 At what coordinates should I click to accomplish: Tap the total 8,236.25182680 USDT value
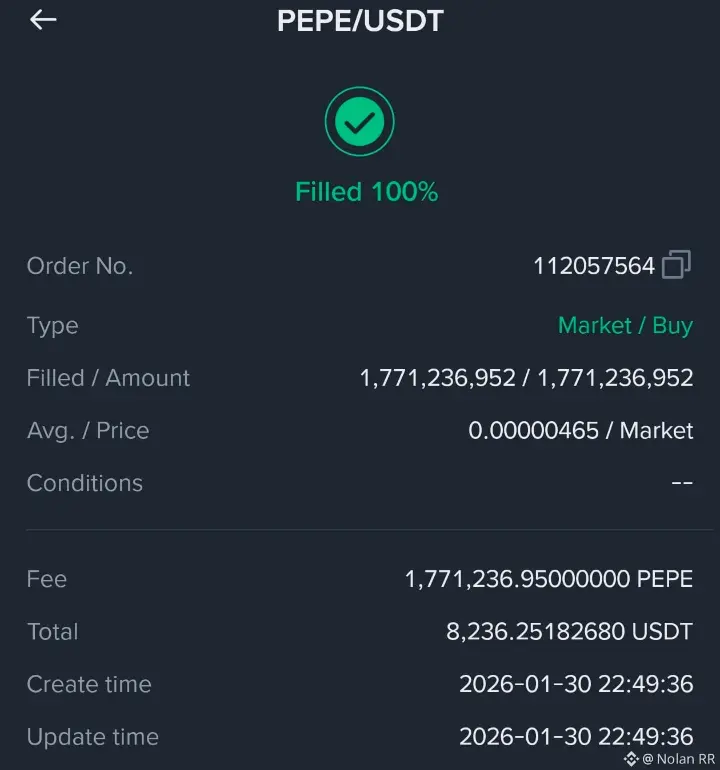tap(569, 632)
